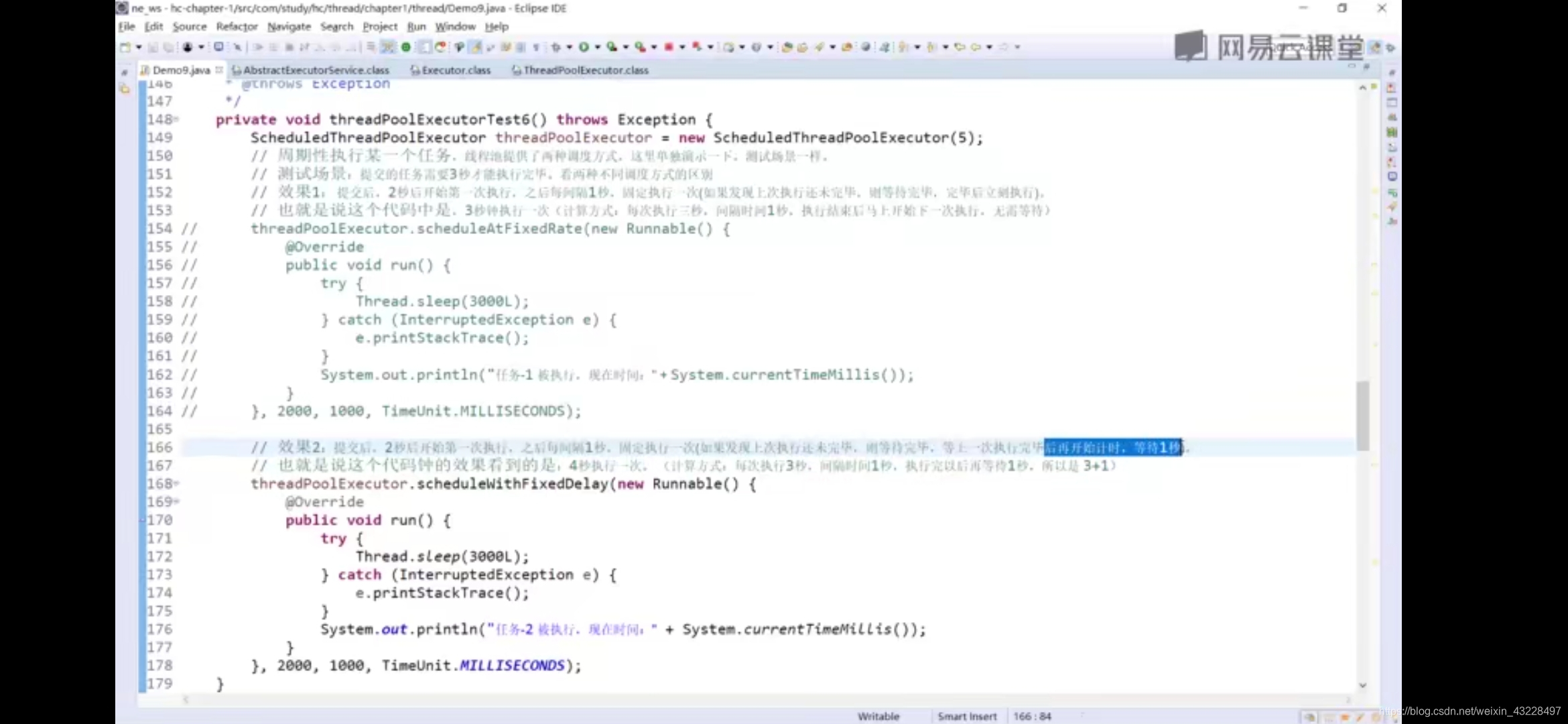Toggle Skip All Breakpoints
The image size is (1568, 724).
click(237, 47)
